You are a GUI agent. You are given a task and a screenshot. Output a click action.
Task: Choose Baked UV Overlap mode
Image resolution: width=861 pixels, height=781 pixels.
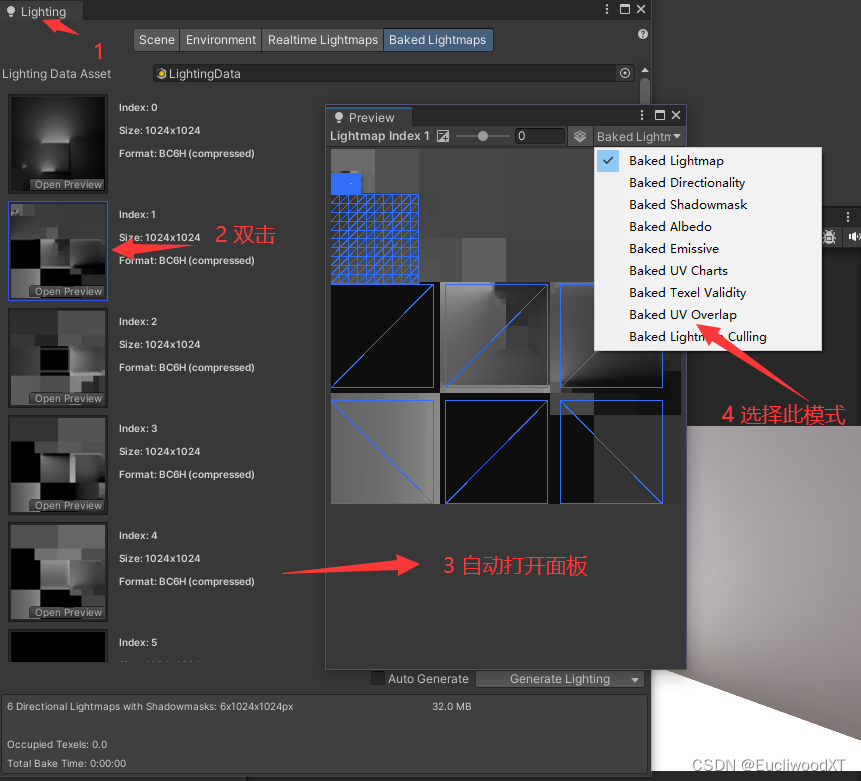(708, 314)
